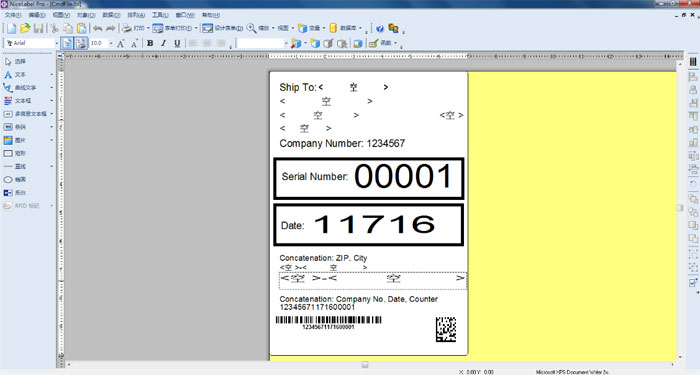
Task: Pick the curved text tool
Action: 20,88
